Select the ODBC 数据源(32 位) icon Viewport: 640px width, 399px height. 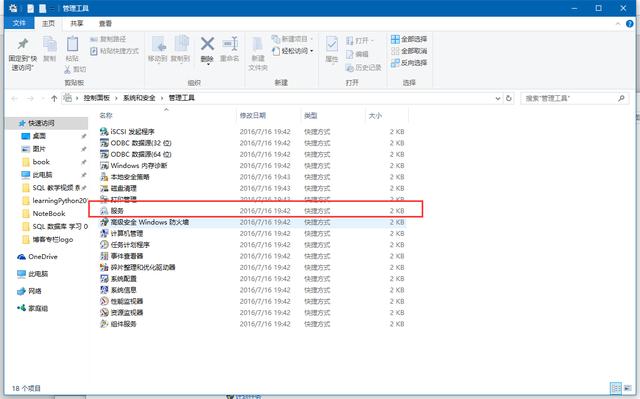[104, 143]
